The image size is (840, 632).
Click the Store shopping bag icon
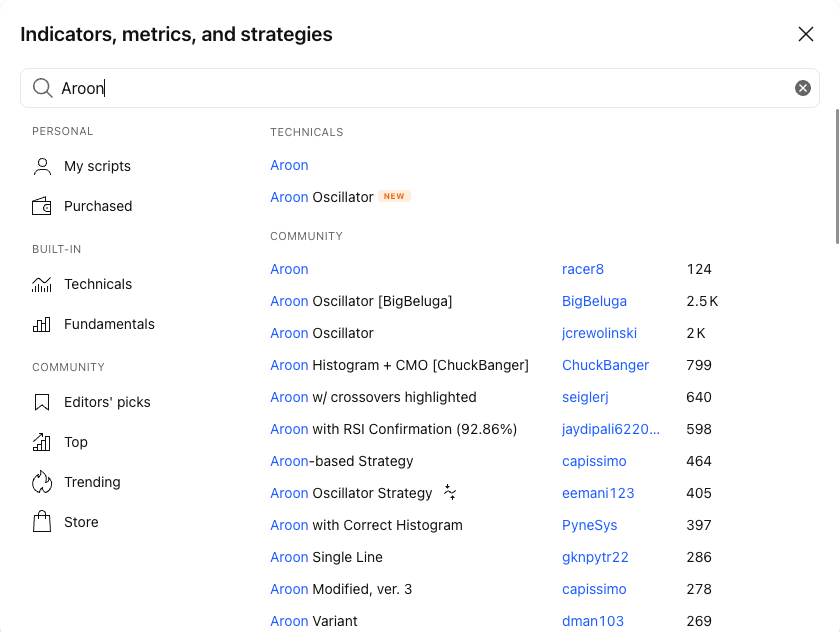click(x=42, y=522)
